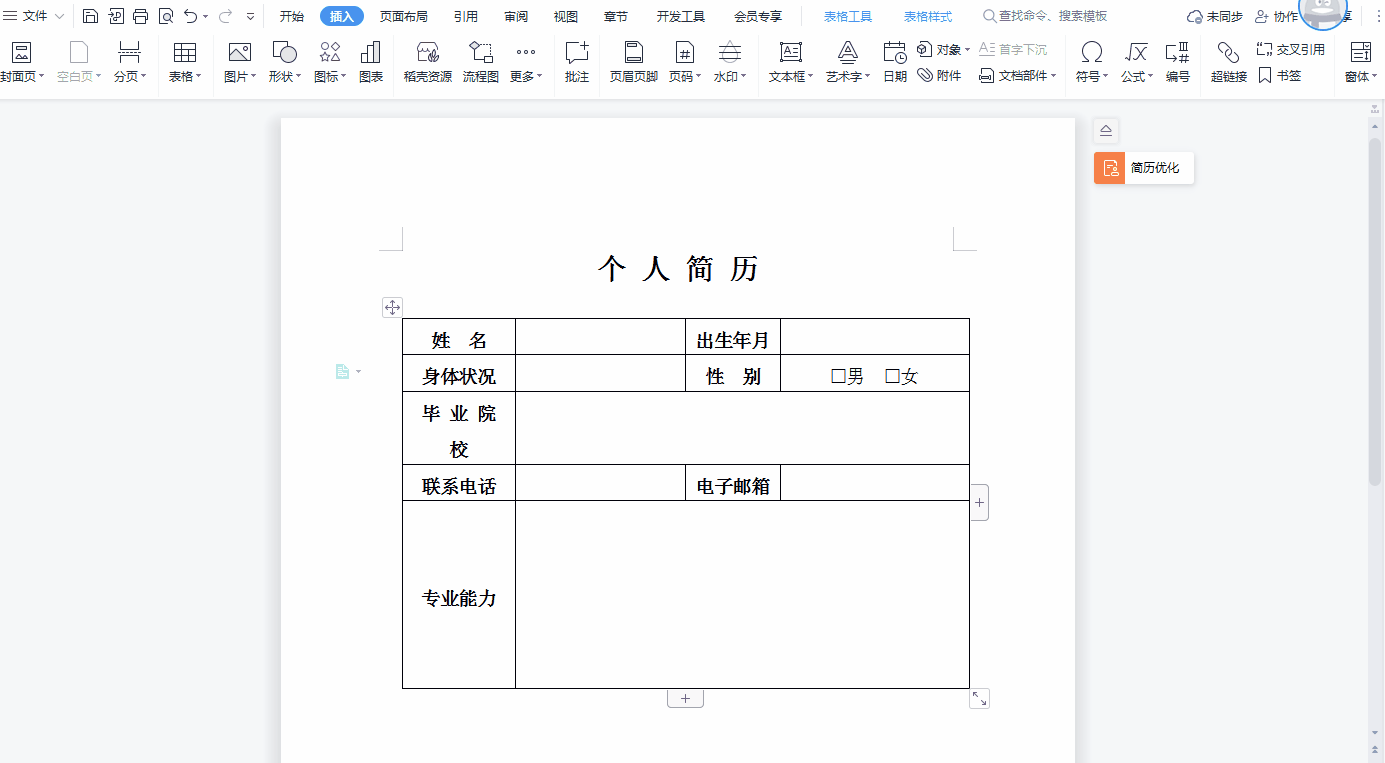The width and height of the screenshot is (1385, 763).
Task: Click the 未同步 (Not Synced) button
Action: point(1215,16)
